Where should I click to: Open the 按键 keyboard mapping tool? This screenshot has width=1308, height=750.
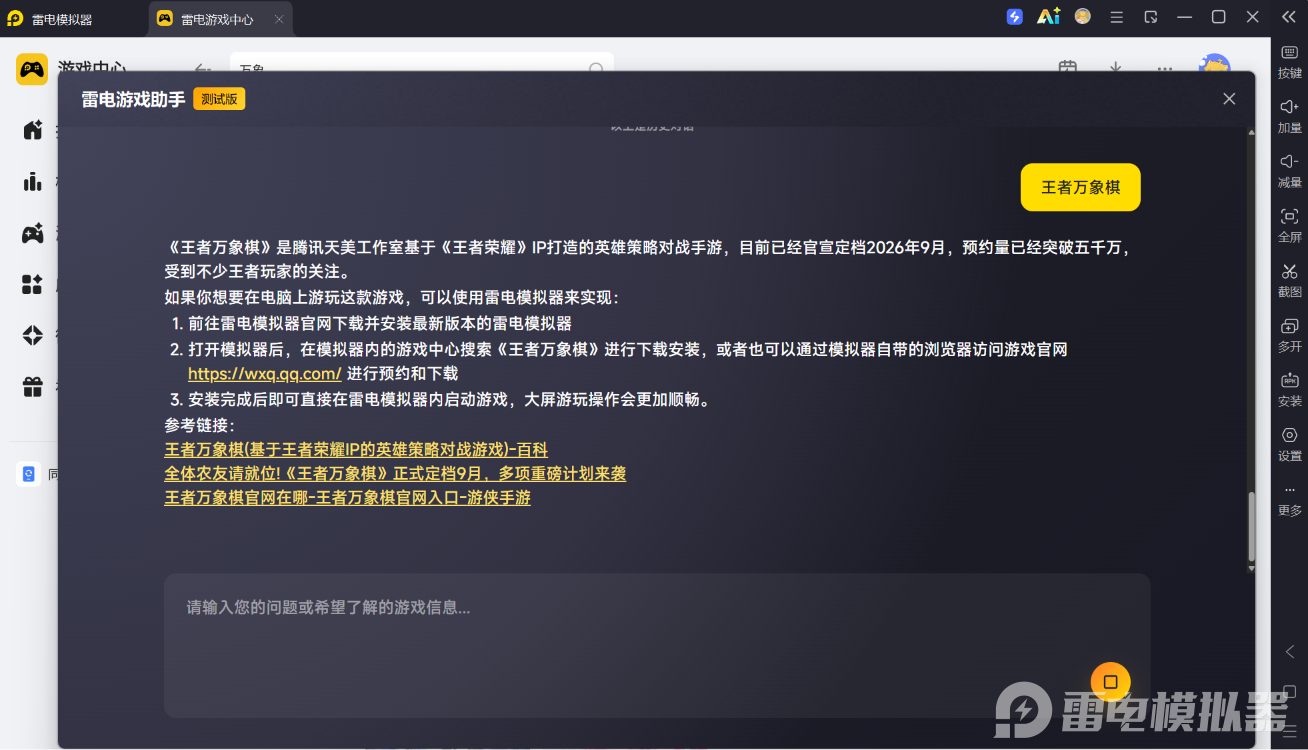1290,61
